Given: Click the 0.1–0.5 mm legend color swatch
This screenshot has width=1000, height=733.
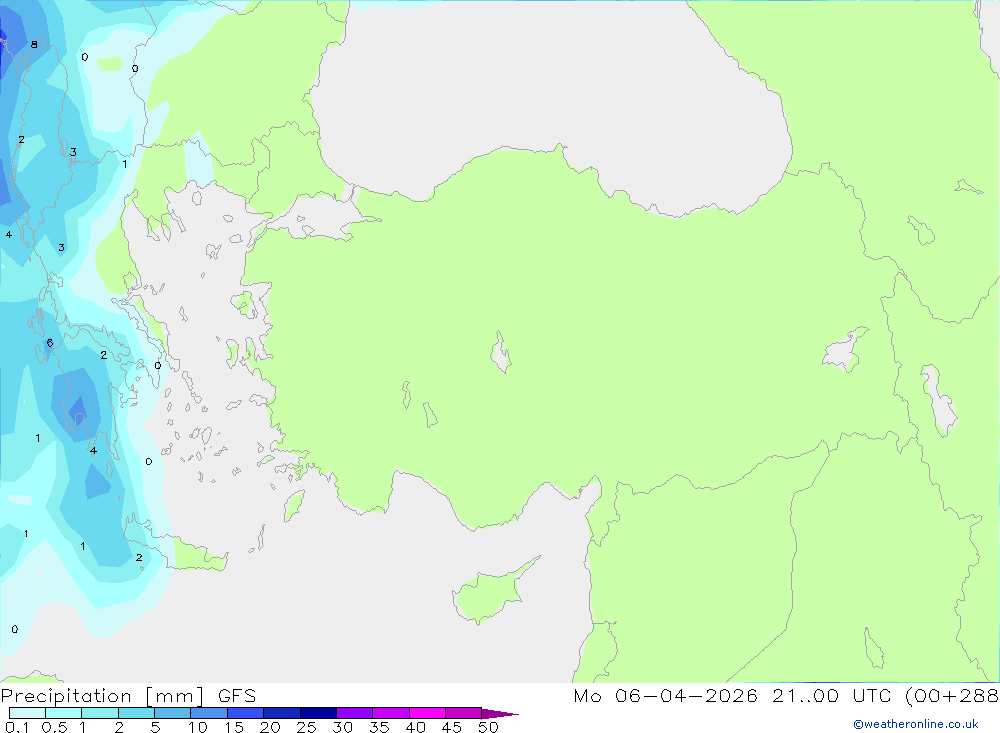Looking at the screenshot, I should [x=27, y=713].
